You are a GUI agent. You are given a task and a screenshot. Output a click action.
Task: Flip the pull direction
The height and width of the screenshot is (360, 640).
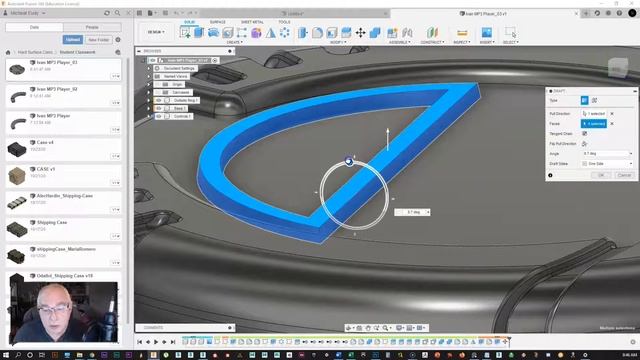pos(584,144)
